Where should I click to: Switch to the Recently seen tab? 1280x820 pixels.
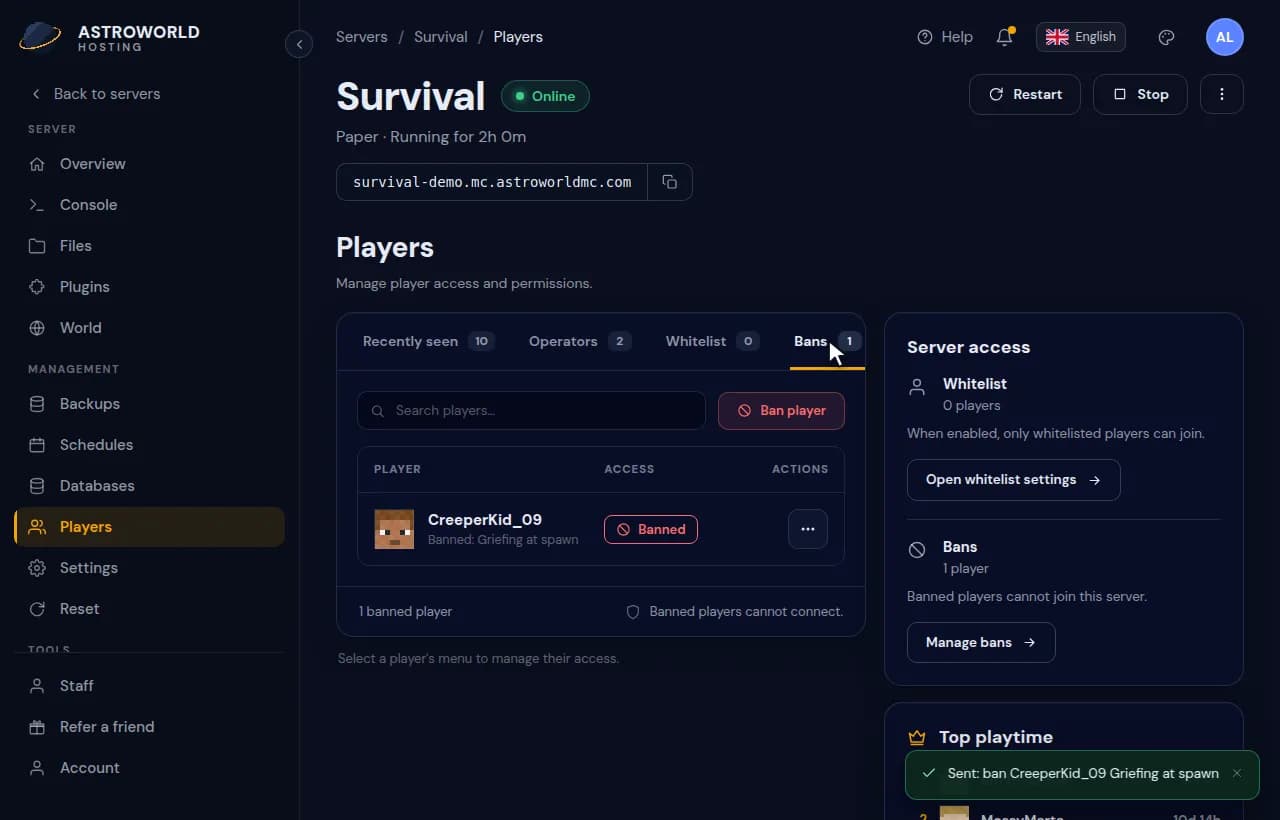tap(428, 341)
